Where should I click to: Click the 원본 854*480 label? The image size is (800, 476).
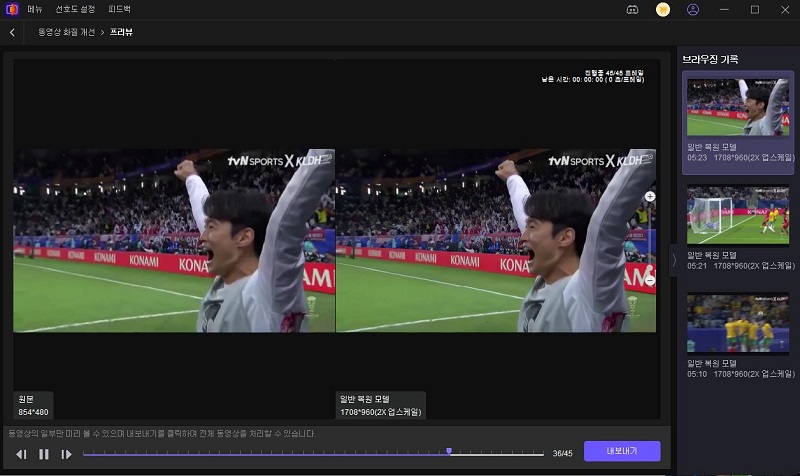[x=33, y=406]
